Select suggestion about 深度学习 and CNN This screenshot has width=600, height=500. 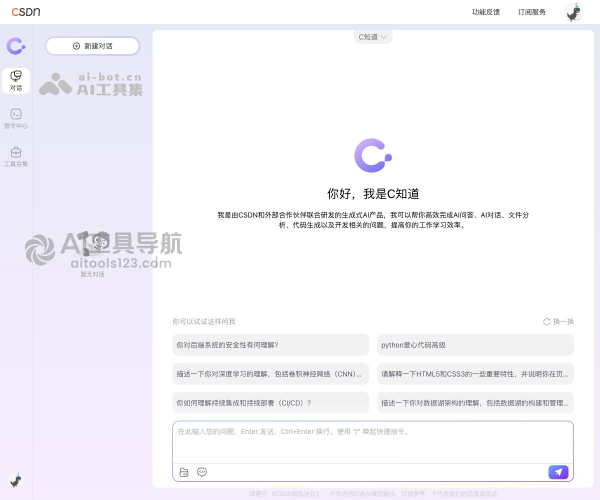point(271,374)
